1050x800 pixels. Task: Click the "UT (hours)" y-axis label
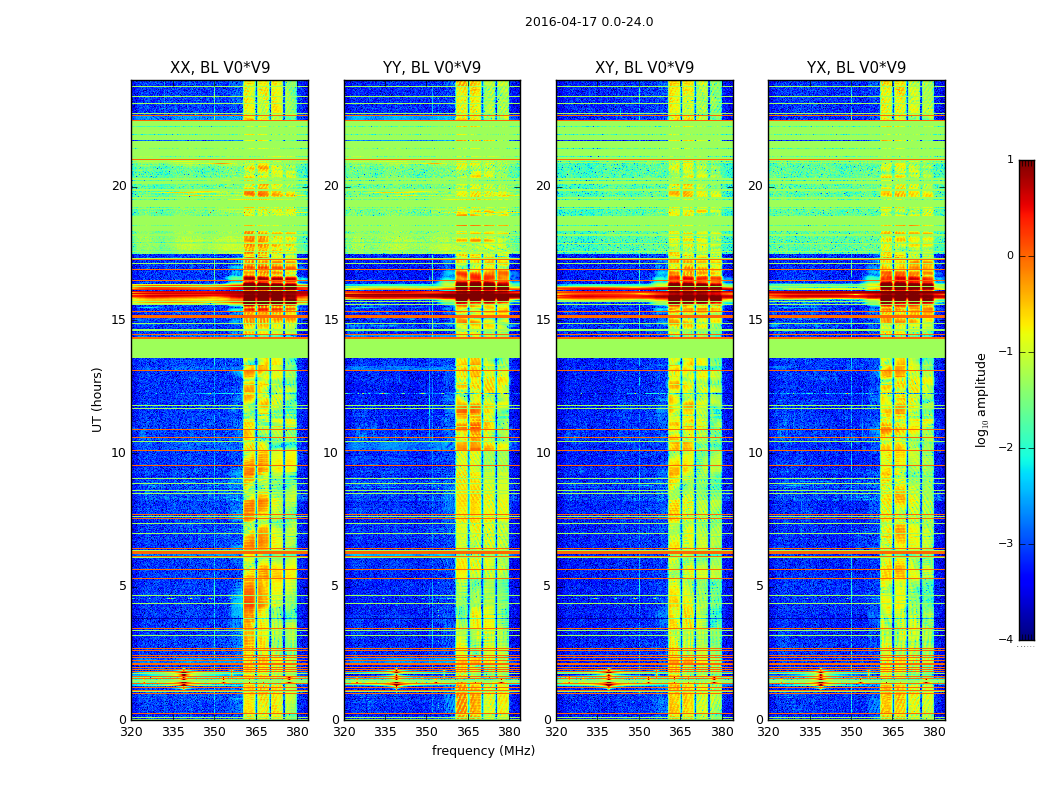98,399
